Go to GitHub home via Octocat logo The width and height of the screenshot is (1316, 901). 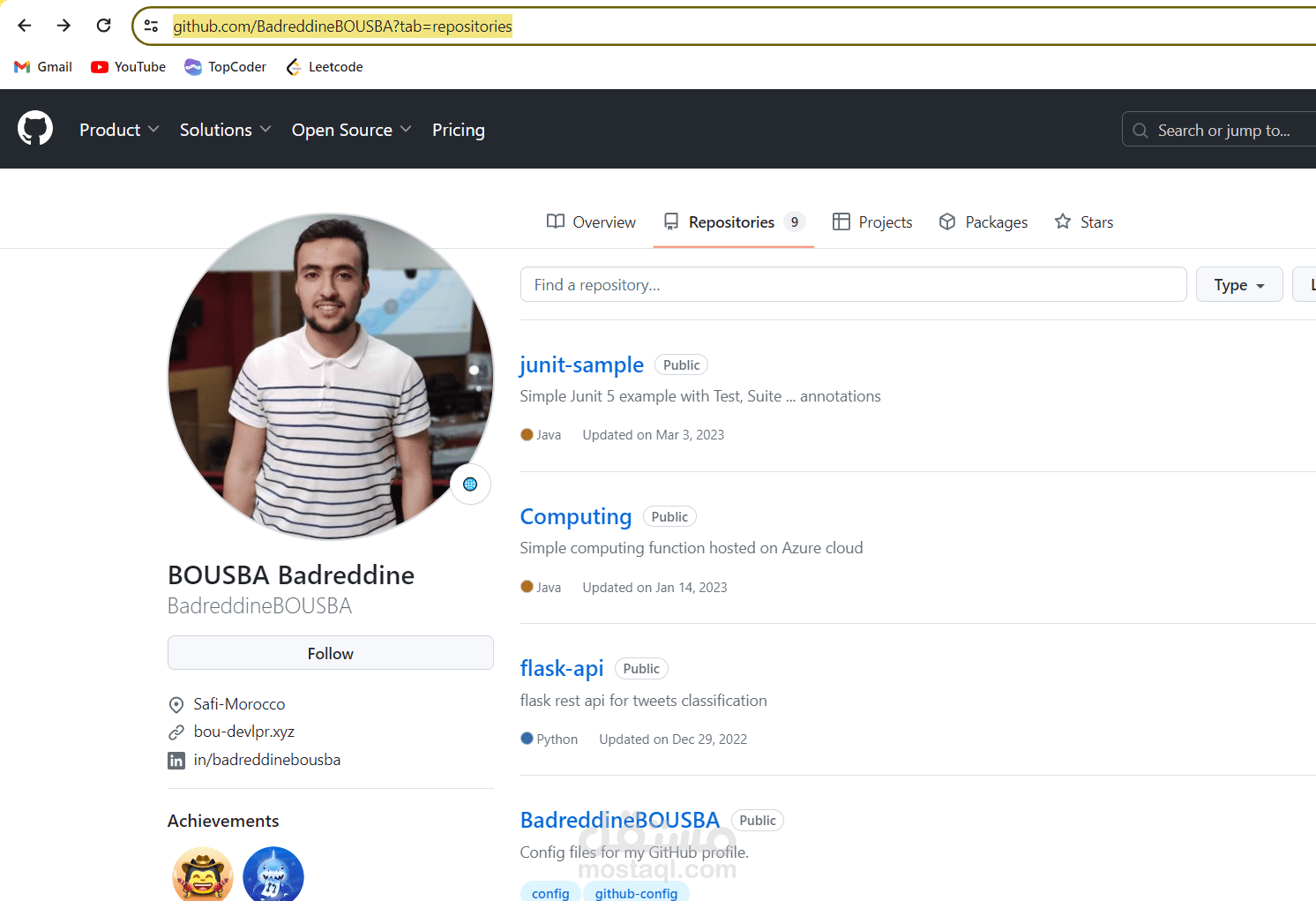[35, 129]
